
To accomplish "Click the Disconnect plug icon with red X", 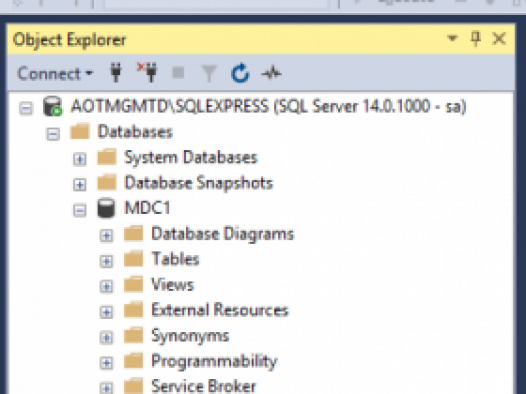I will click(x=147, y=72).
